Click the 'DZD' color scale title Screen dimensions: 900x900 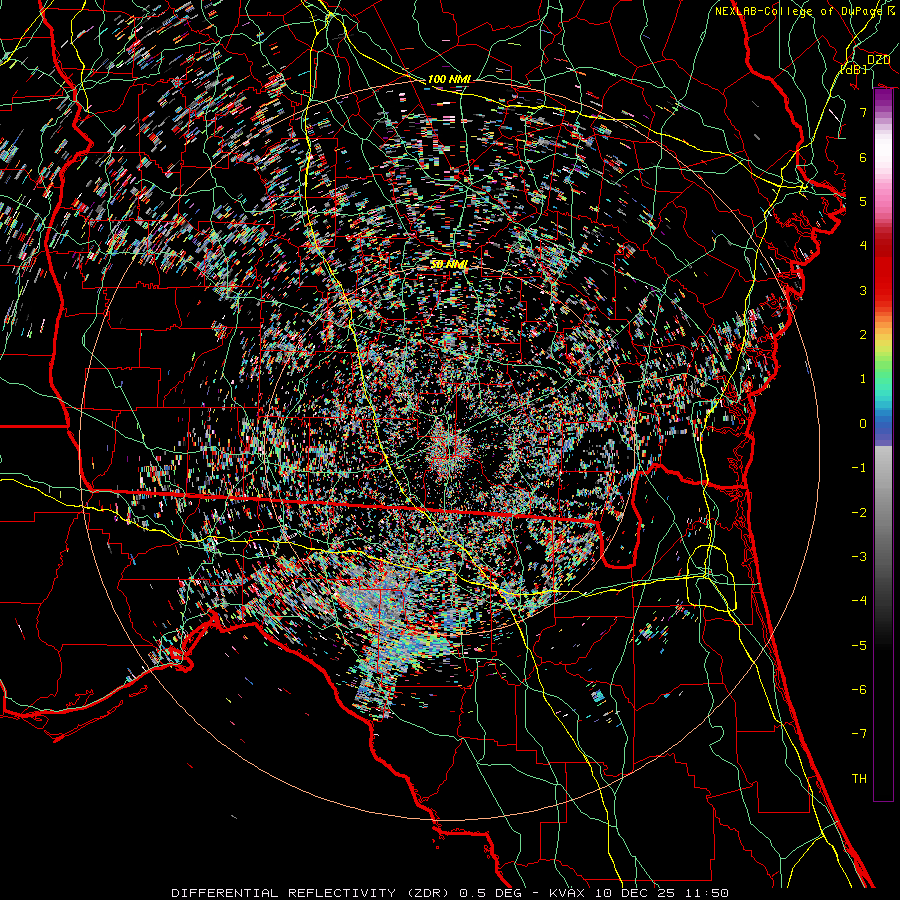(878, 60)
